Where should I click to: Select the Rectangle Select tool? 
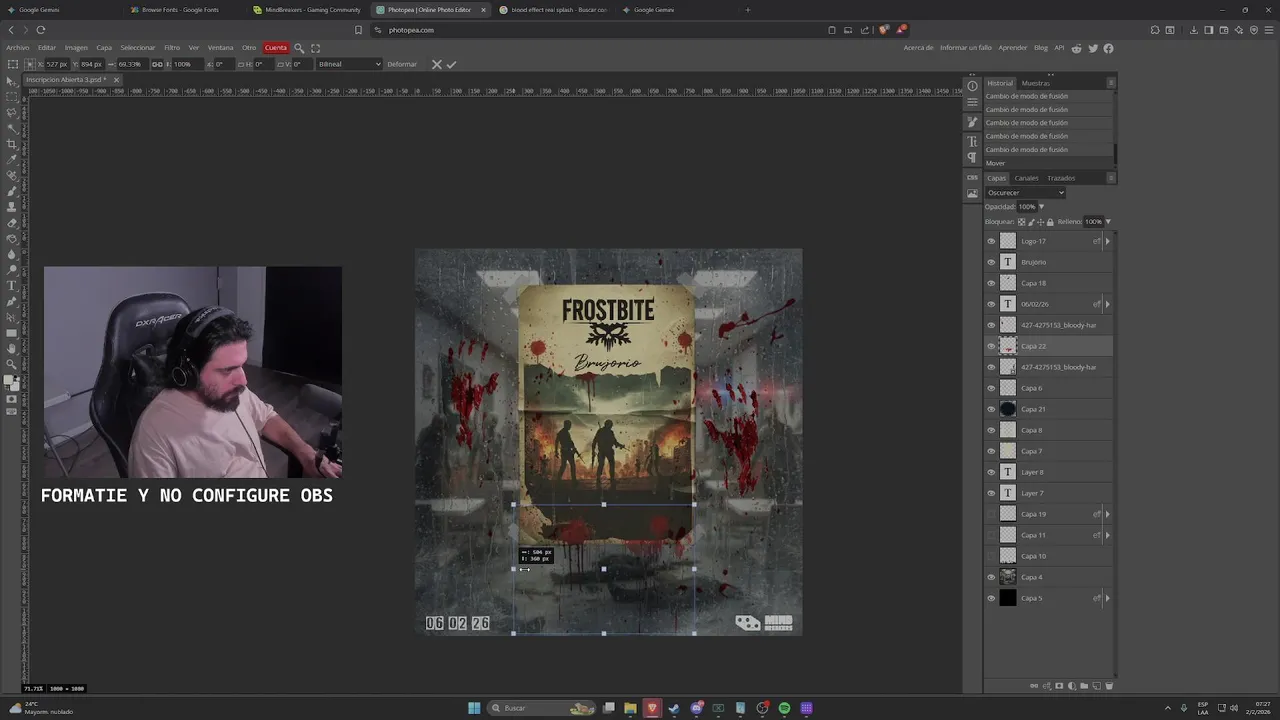(12, 97)
